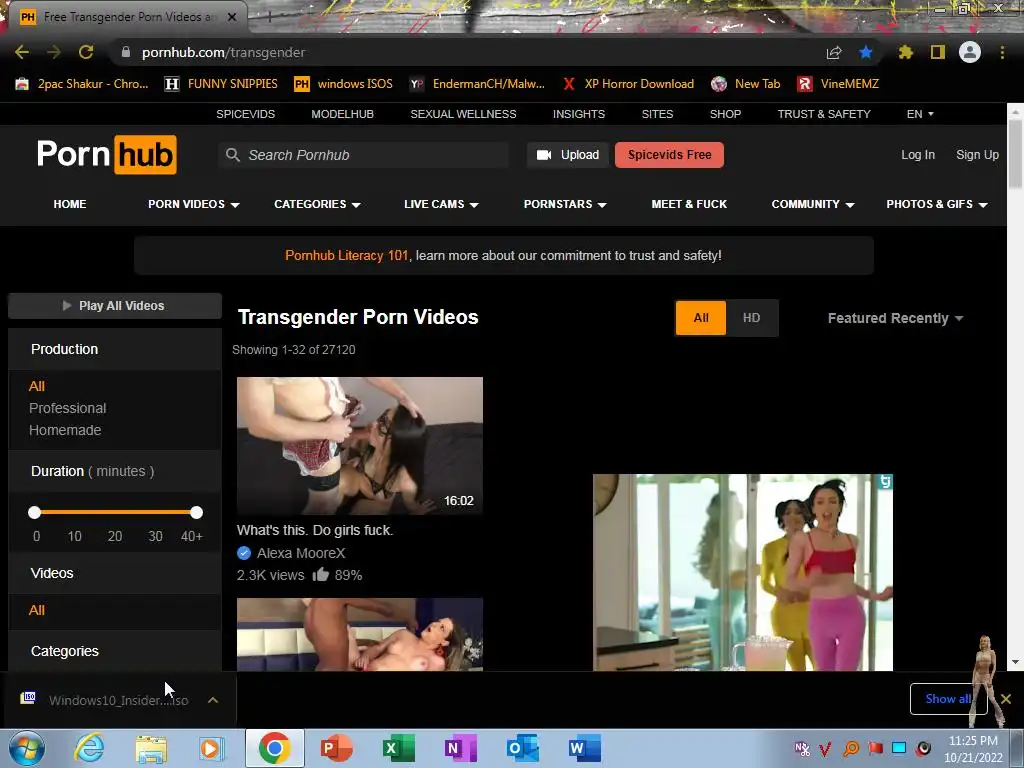
Task: Expand the LIVE CAMS nav dropdown
Action: tap(441, 204)
